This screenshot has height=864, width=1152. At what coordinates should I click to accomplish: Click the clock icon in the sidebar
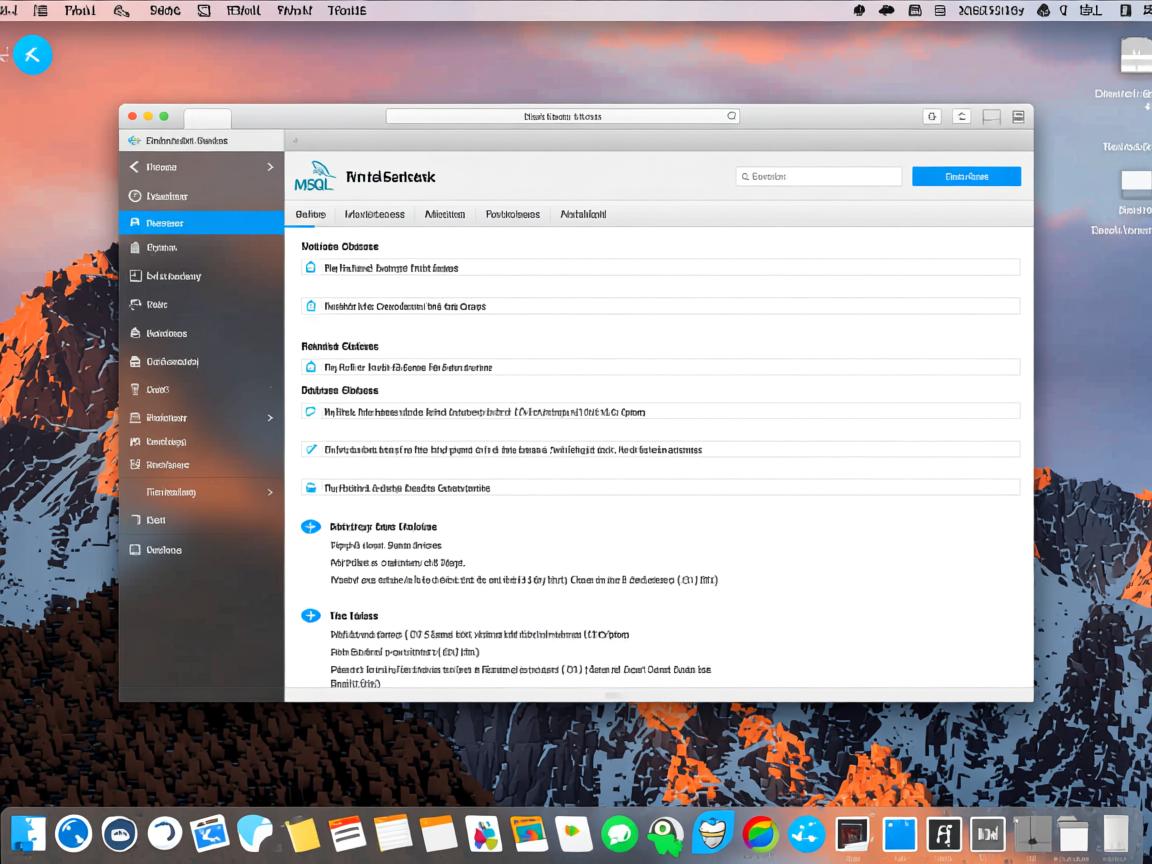click(x=135, y=196)
